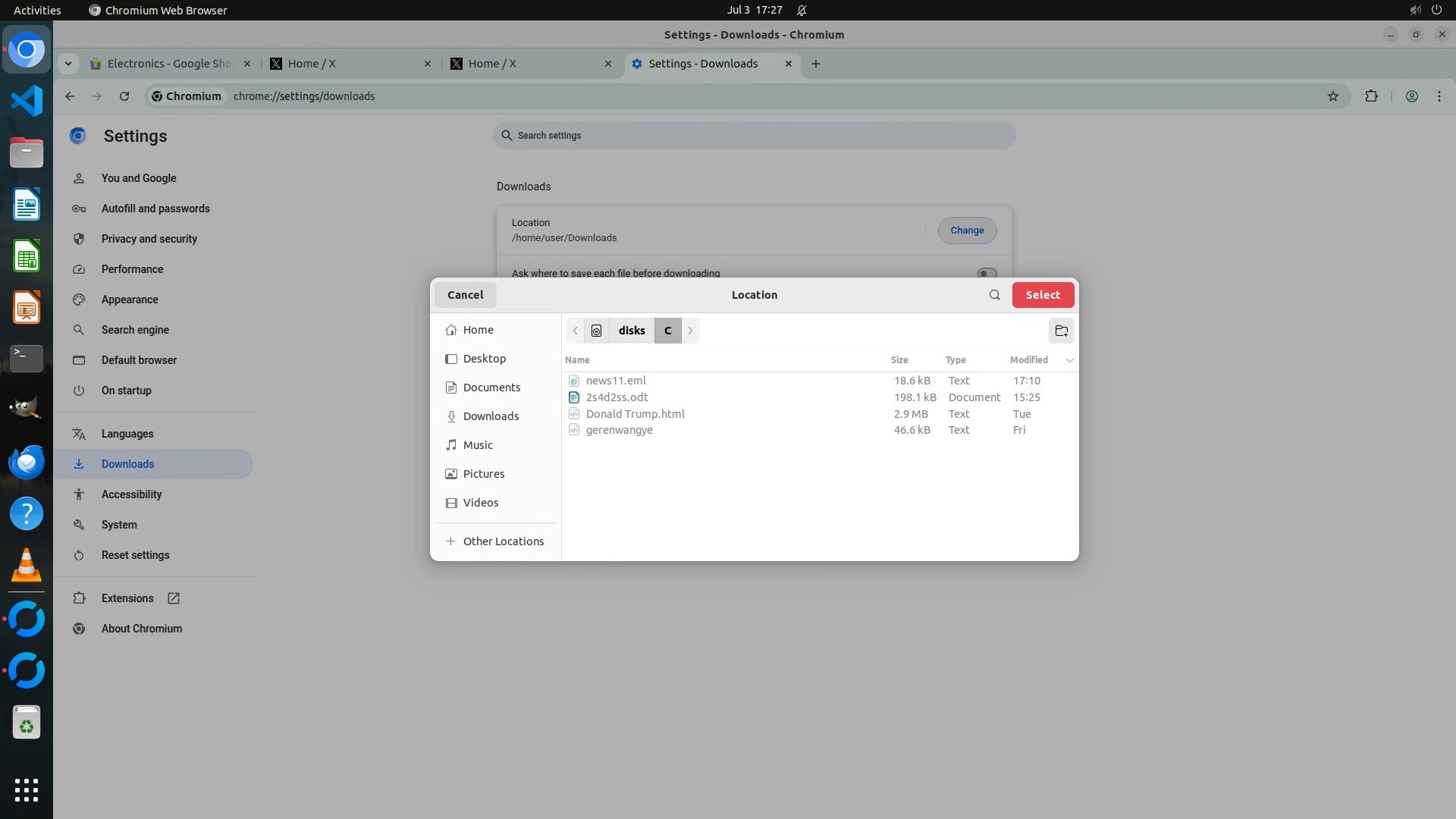
Task: Create a new folder in the file dialog
Action: tap(1061, 331)
